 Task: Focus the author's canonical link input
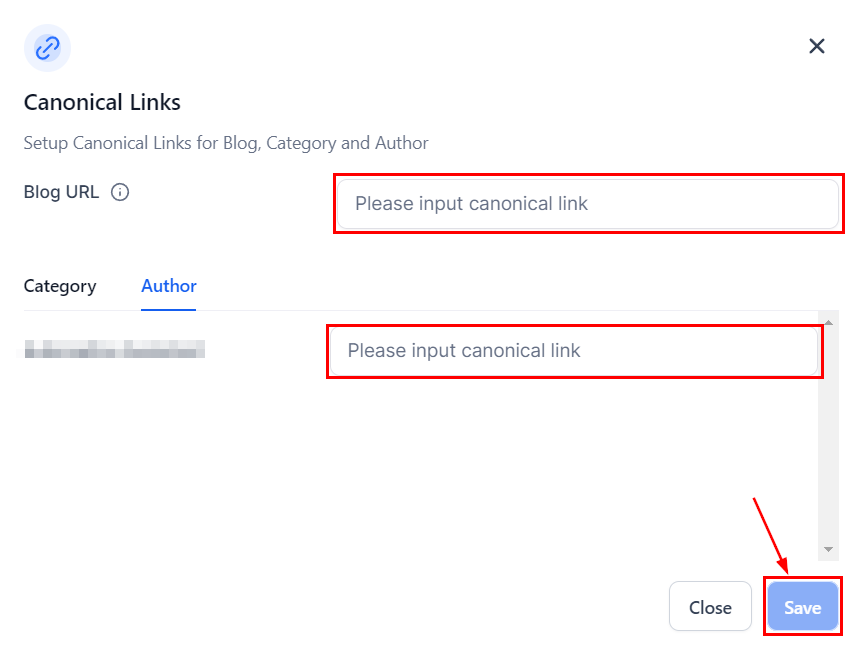click(573, 351)
